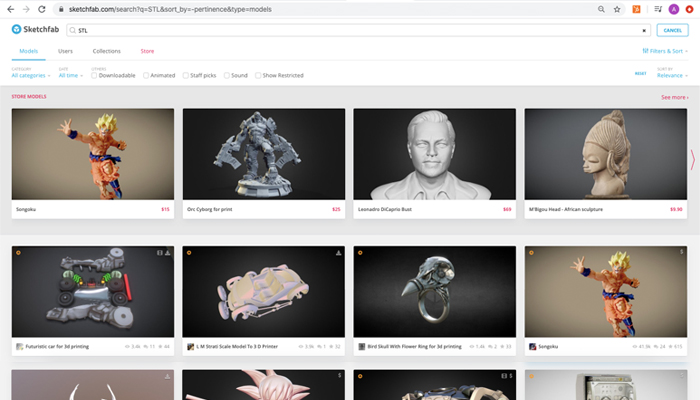Viewport: 700px width, 400px height.
Task: Open the author avatar beside lower Songoku title
Action: (533, 346)
